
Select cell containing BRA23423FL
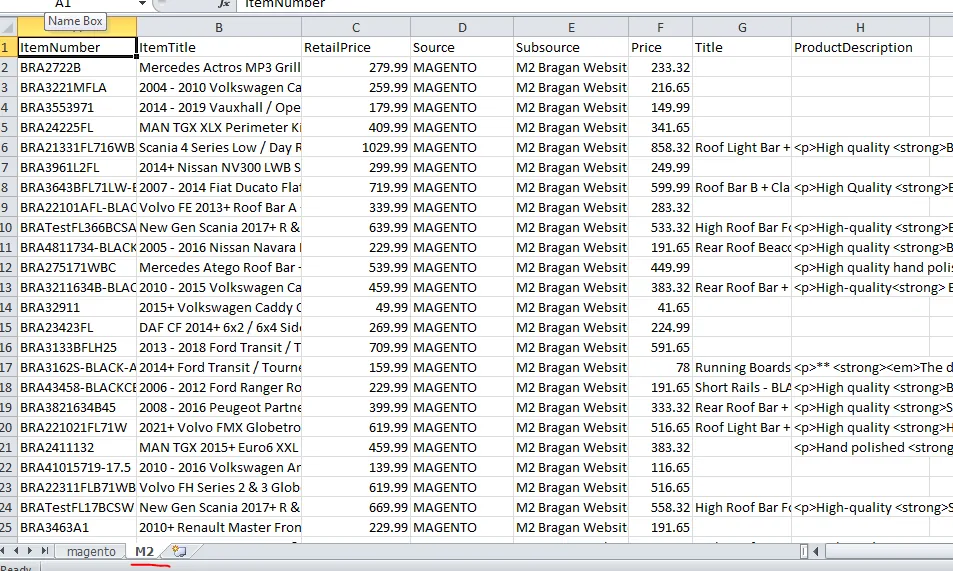[x=77, y=328]
